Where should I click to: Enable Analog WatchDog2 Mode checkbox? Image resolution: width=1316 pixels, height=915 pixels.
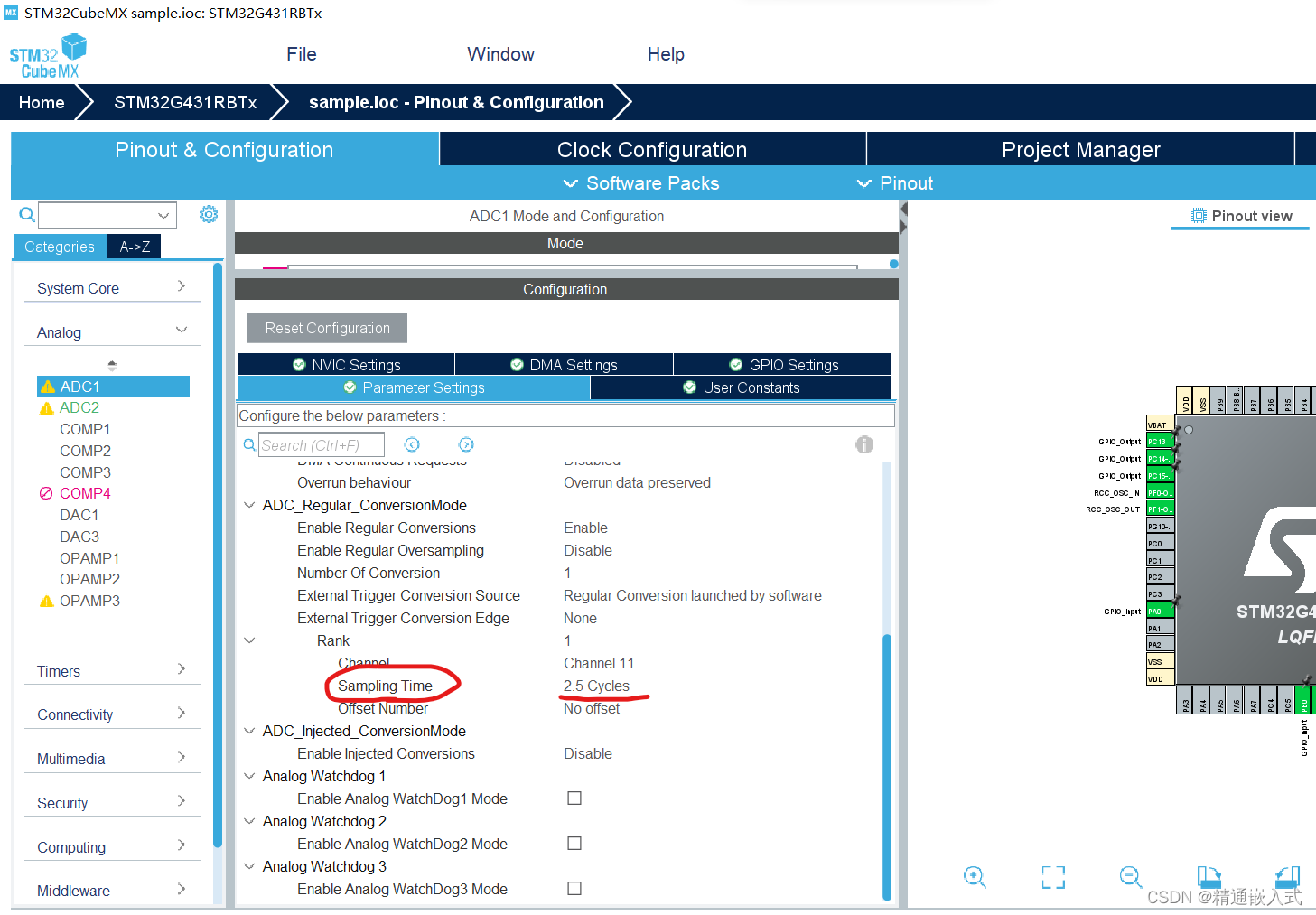[x=574, y=844]
